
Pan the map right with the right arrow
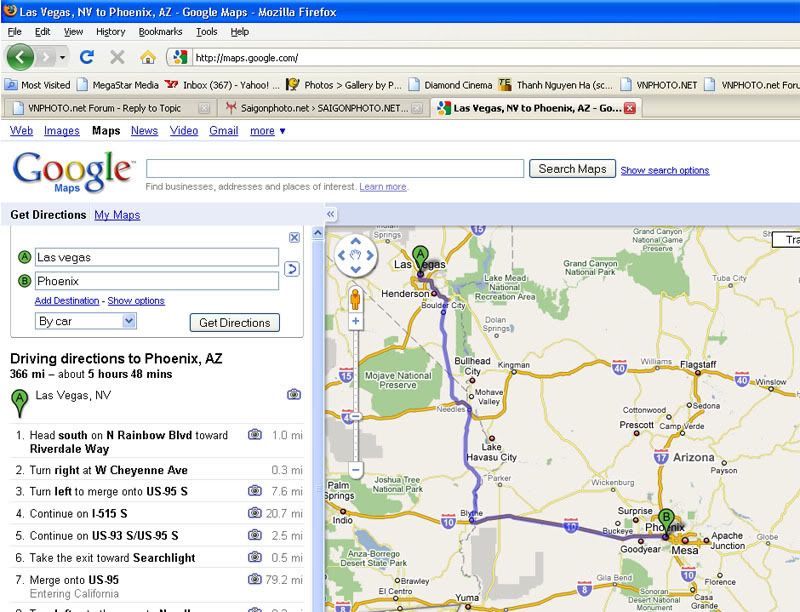(x=370, y=256)
